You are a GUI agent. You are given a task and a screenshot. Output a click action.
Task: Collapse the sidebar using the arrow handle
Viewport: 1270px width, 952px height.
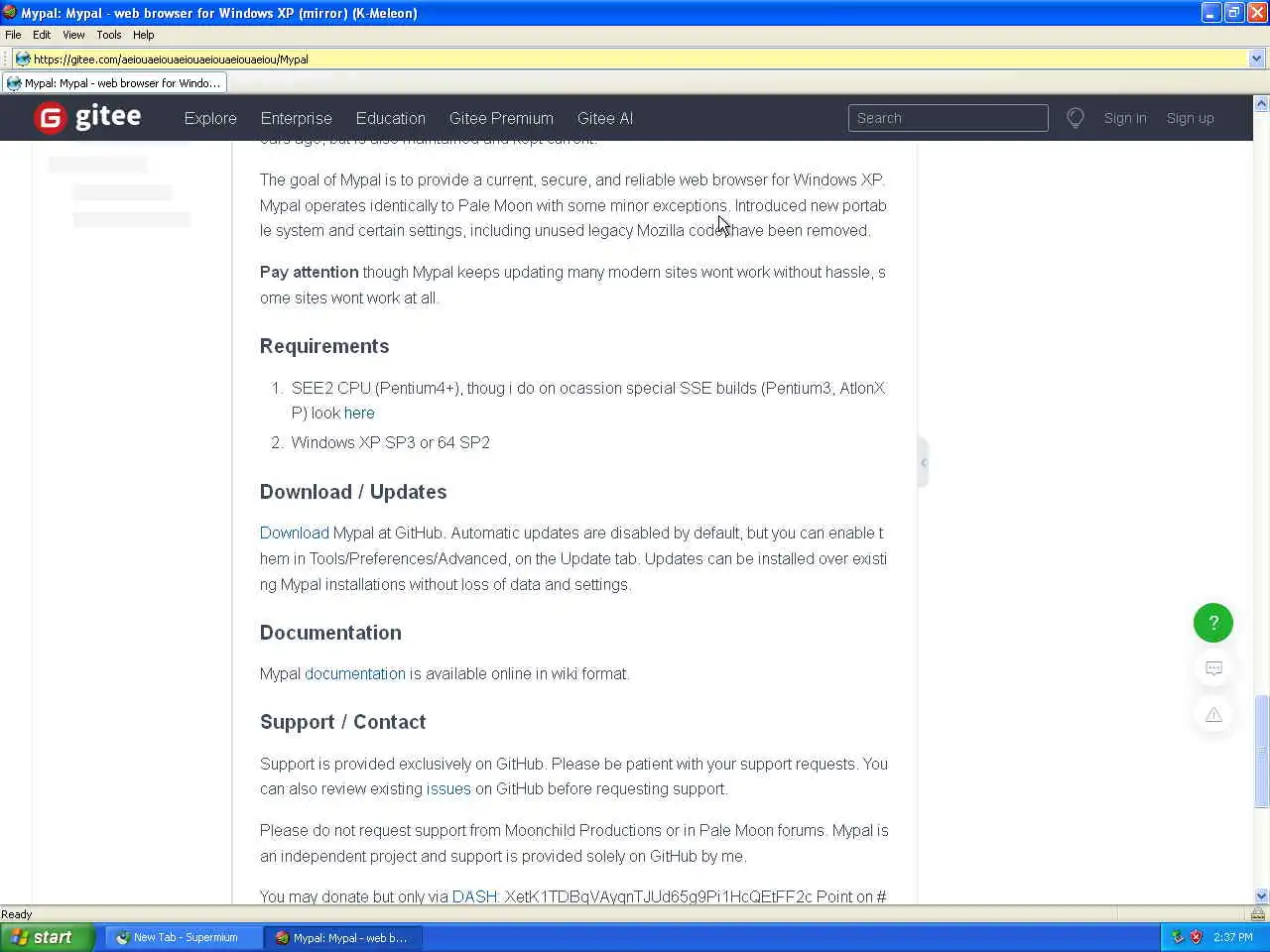[923, 462]
